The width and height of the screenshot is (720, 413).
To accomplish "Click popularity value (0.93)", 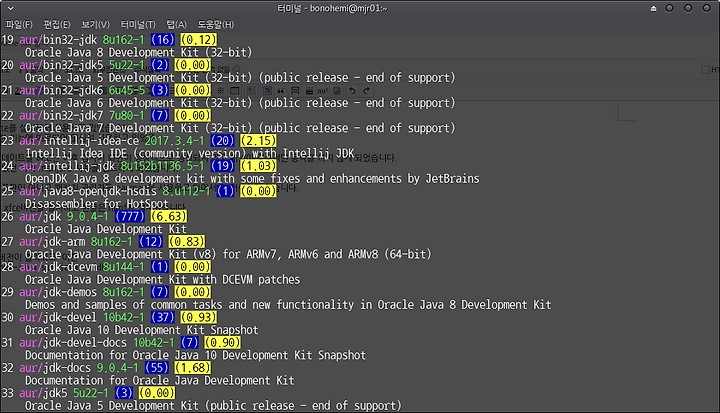I will [198, 318].
